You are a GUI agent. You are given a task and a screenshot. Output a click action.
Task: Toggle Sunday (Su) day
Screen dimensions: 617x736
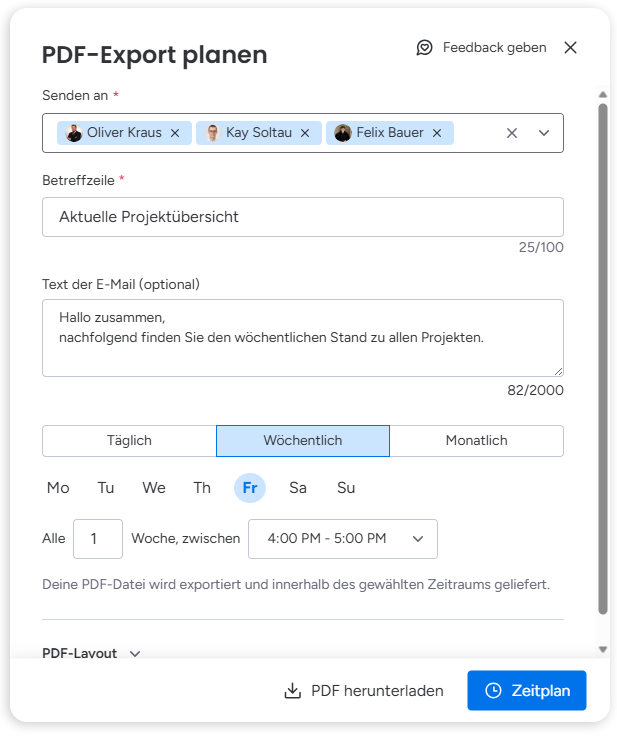(x=346, y=488)
